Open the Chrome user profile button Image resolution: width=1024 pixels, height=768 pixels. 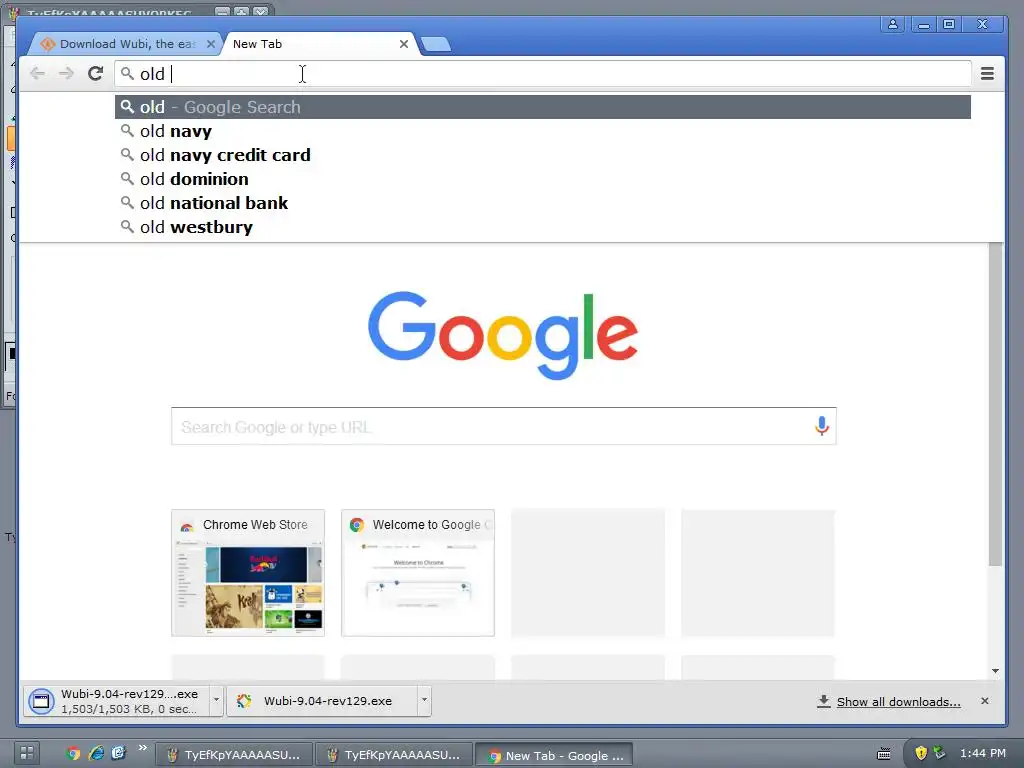tap(892, 25)
